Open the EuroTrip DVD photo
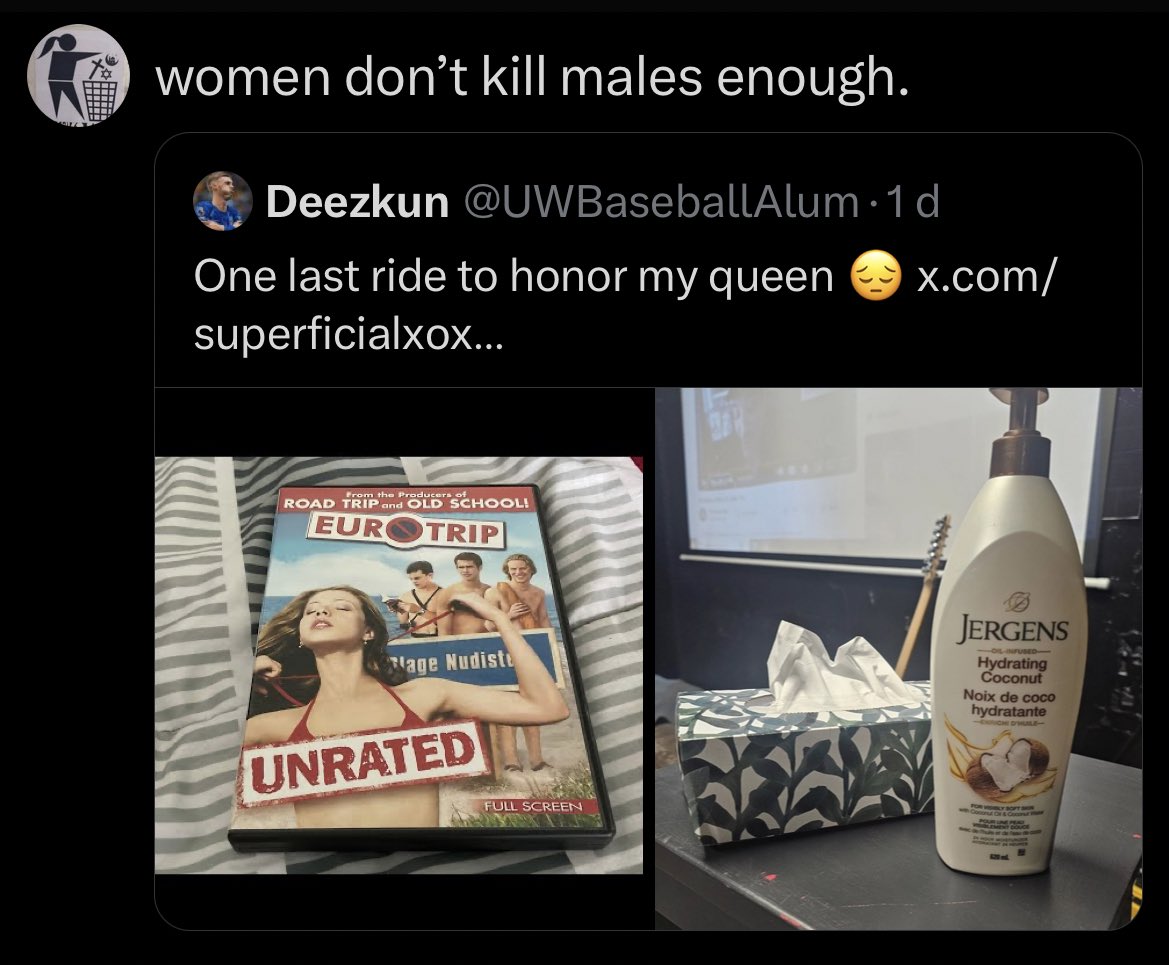1169x965 pixels. pyautogui.click(x=399, y=664)
